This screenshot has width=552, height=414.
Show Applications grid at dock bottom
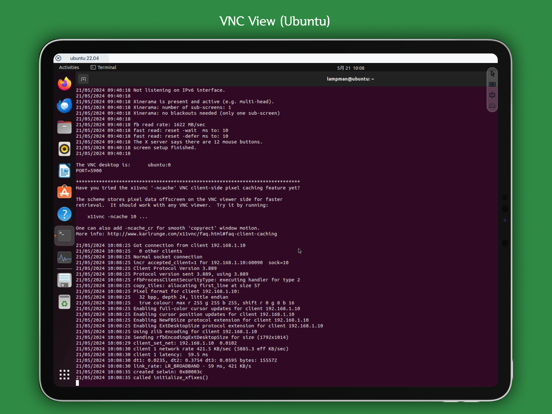[64, 375]
